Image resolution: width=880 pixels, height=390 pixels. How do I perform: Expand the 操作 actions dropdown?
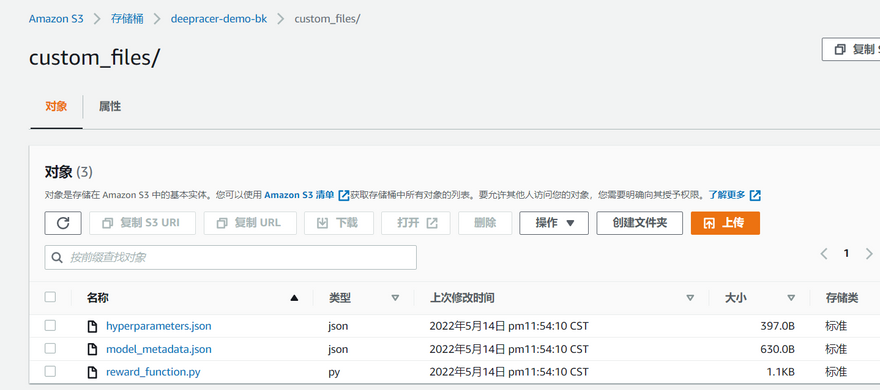pyautogui.click(x=554, y=223)
